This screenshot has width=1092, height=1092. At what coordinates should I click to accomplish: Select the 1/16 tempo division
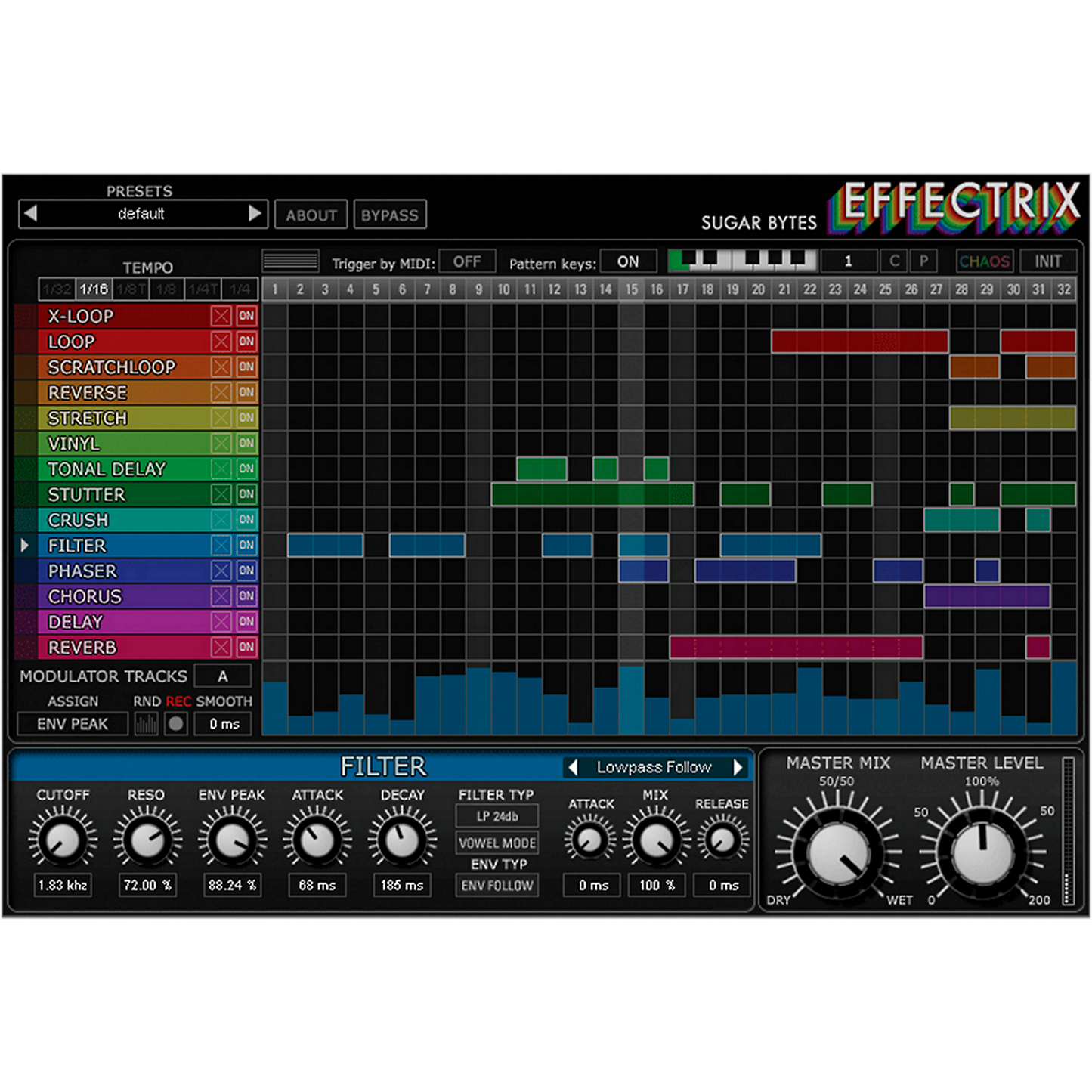pos(94,289)
